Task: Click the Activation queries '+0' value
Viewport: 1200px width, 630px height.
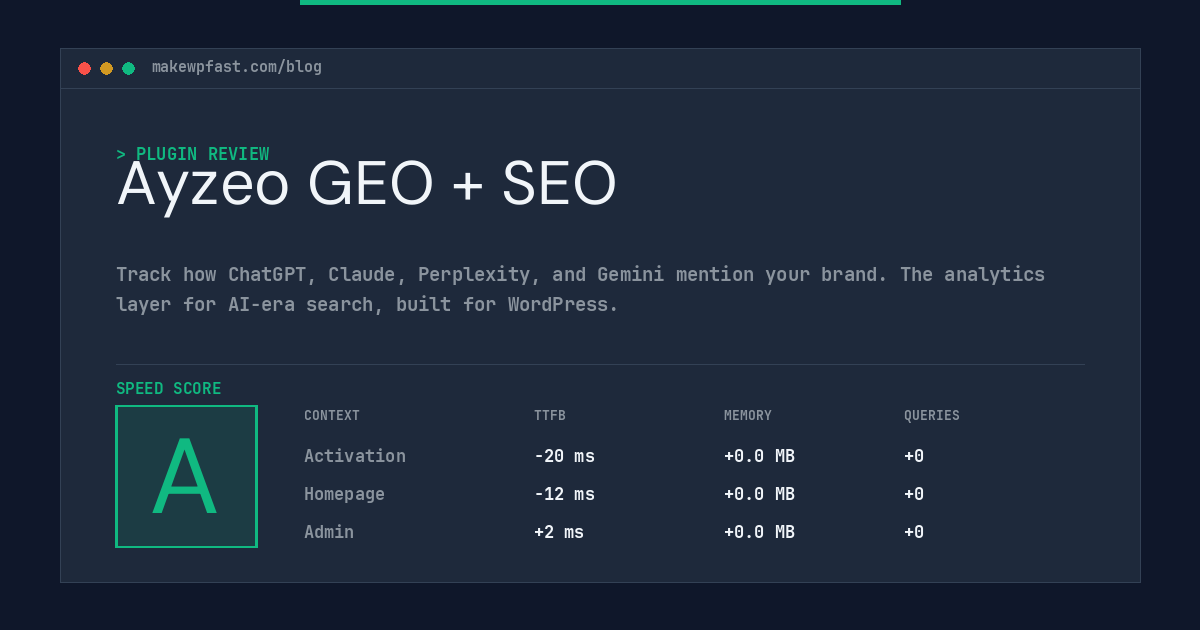Action: pos(914,456)
